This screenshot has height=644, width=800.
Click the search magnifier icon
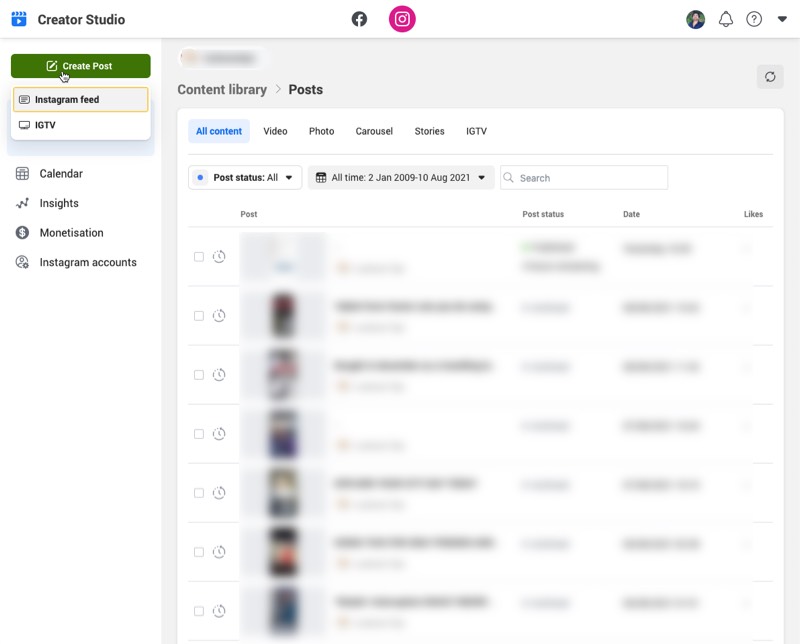coord(508,178)
